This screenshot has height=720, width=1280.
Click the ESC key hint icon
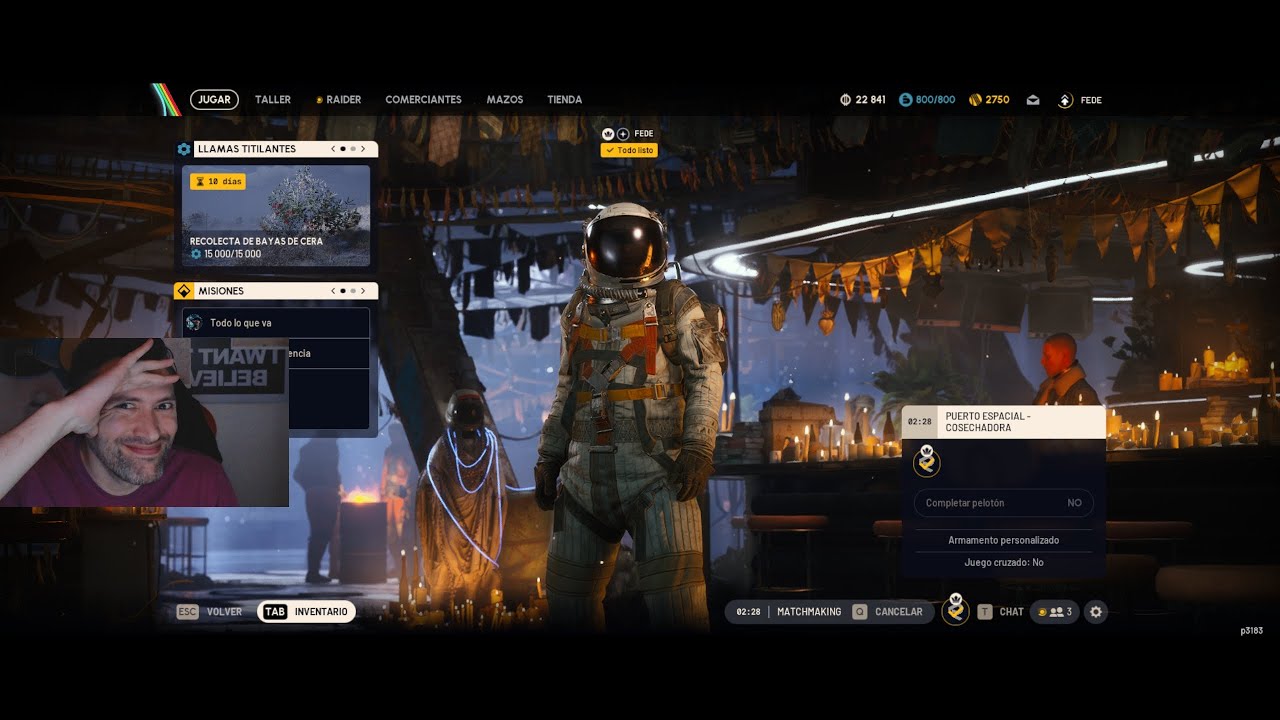click(187, 612)
